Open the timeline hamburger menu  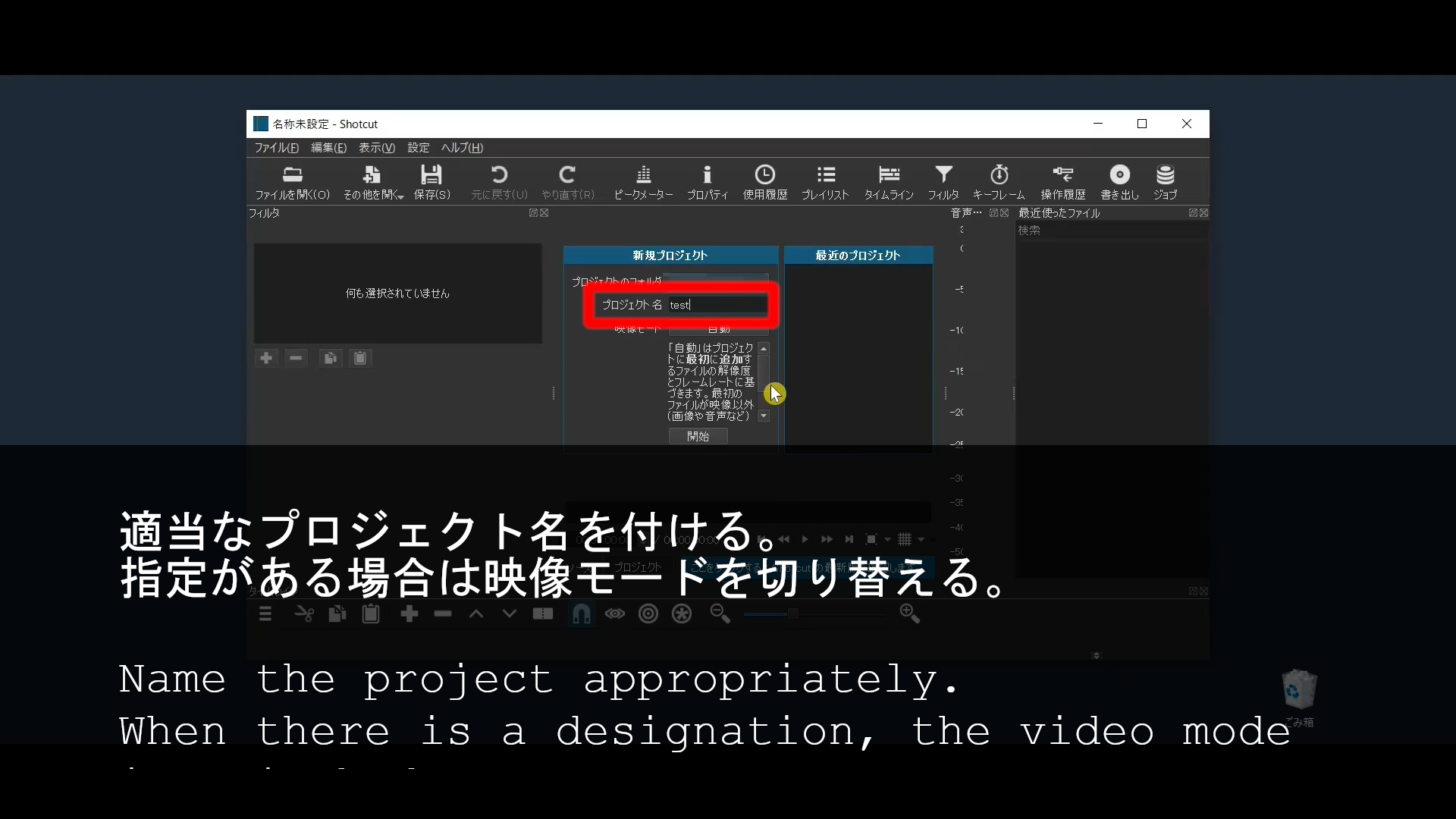265,613
